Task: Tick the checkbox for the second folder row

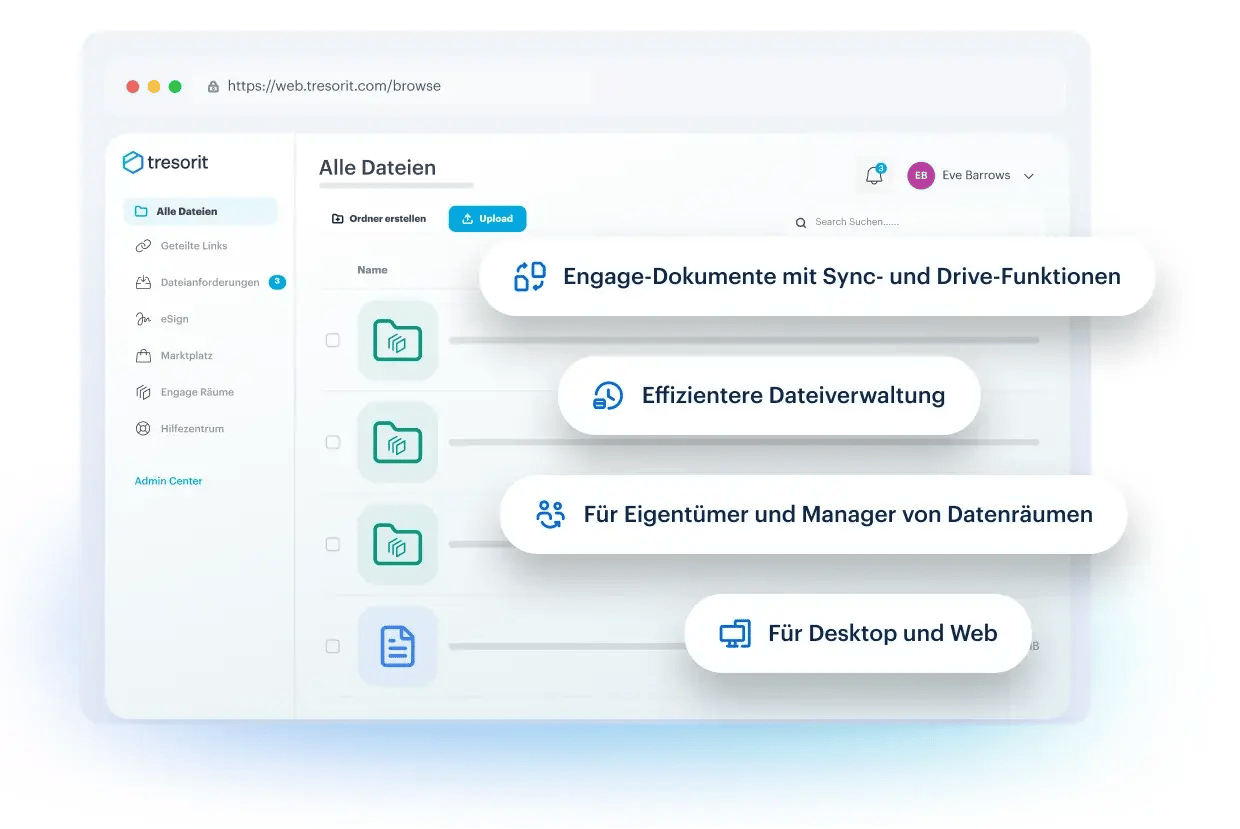Action: click(x=333, y=442)
